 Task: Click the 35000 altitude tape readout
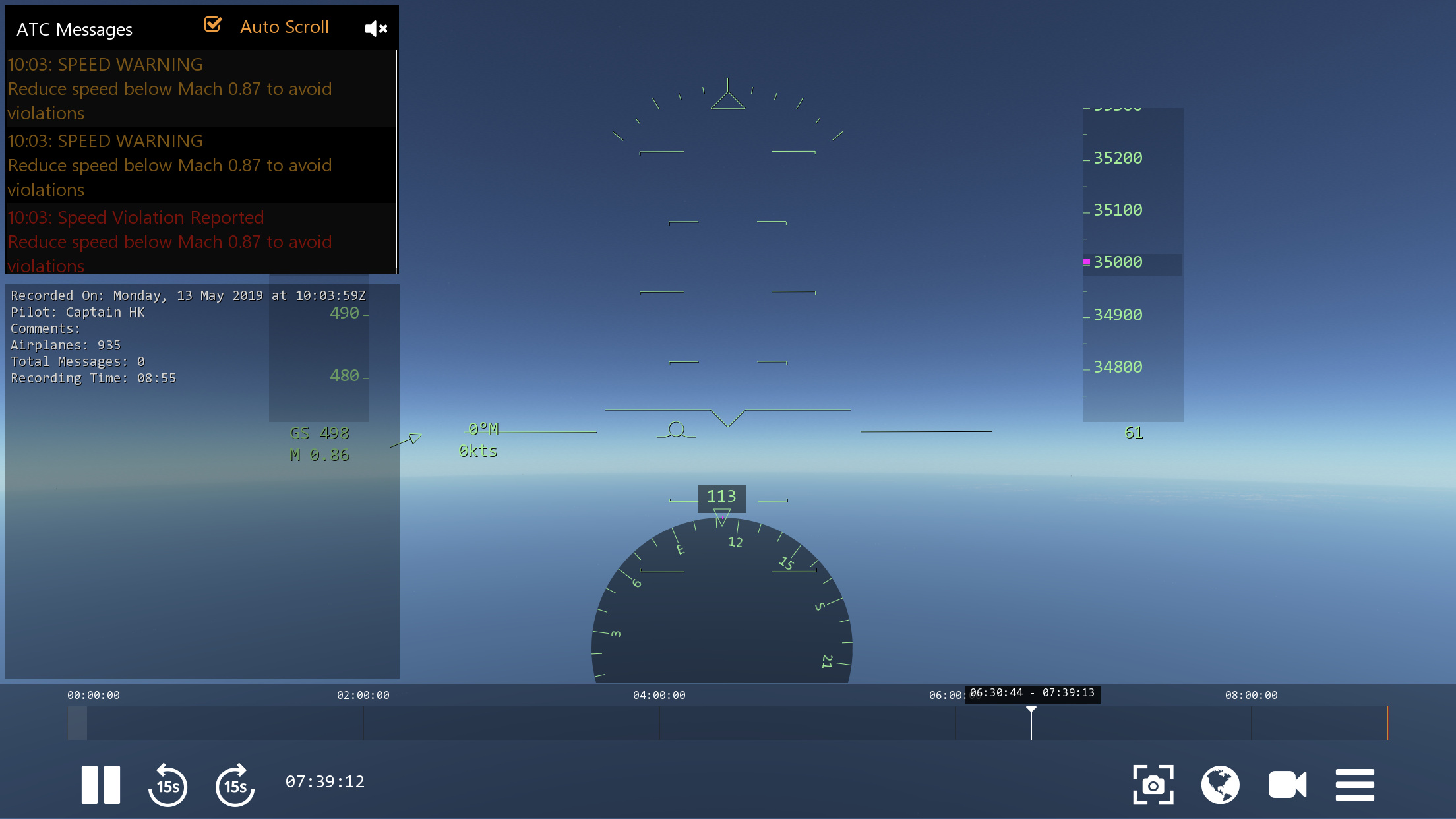tap(1118, 262)
